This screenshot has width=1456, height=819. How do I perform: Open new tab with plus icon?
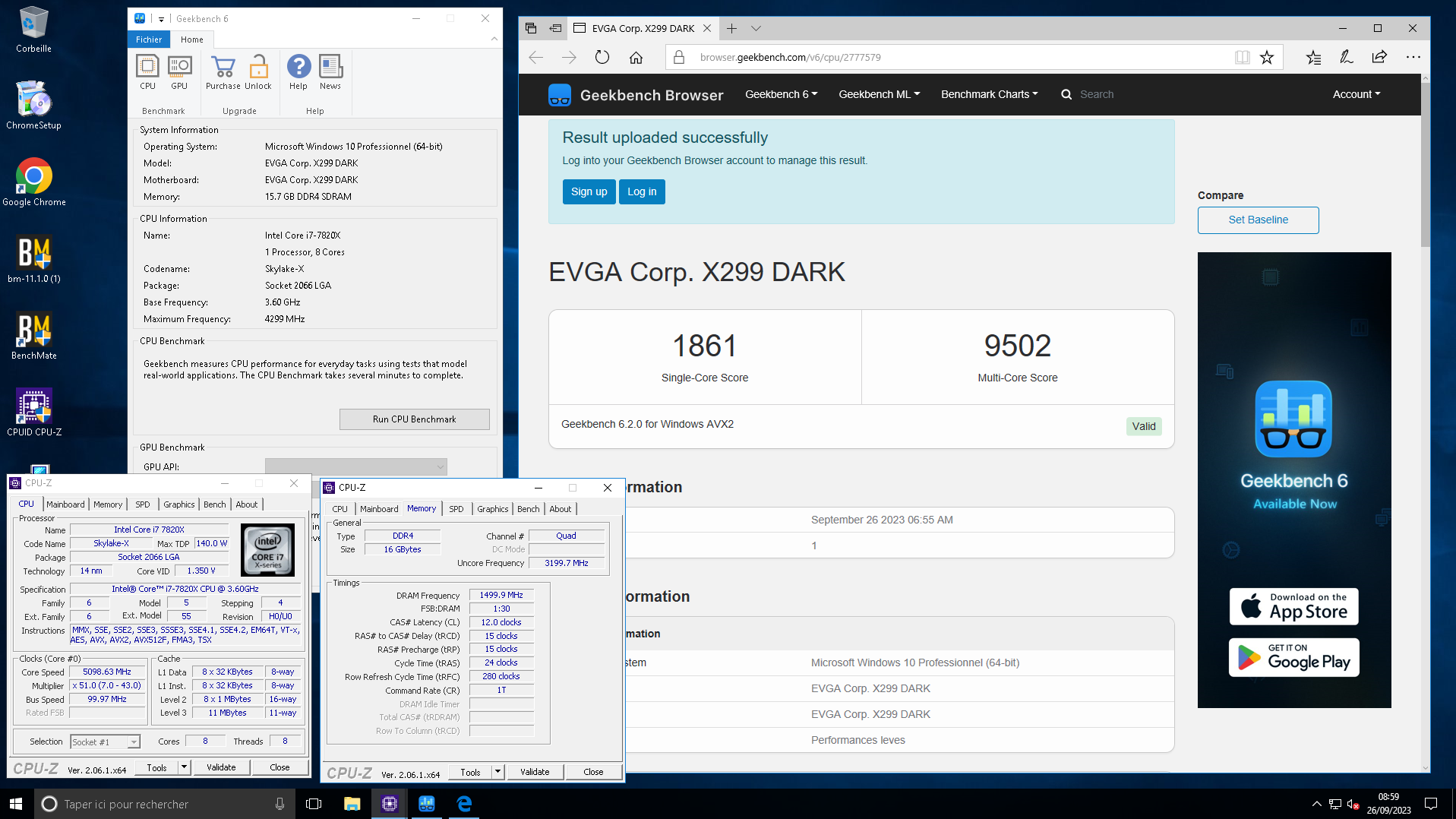(731, 28)
